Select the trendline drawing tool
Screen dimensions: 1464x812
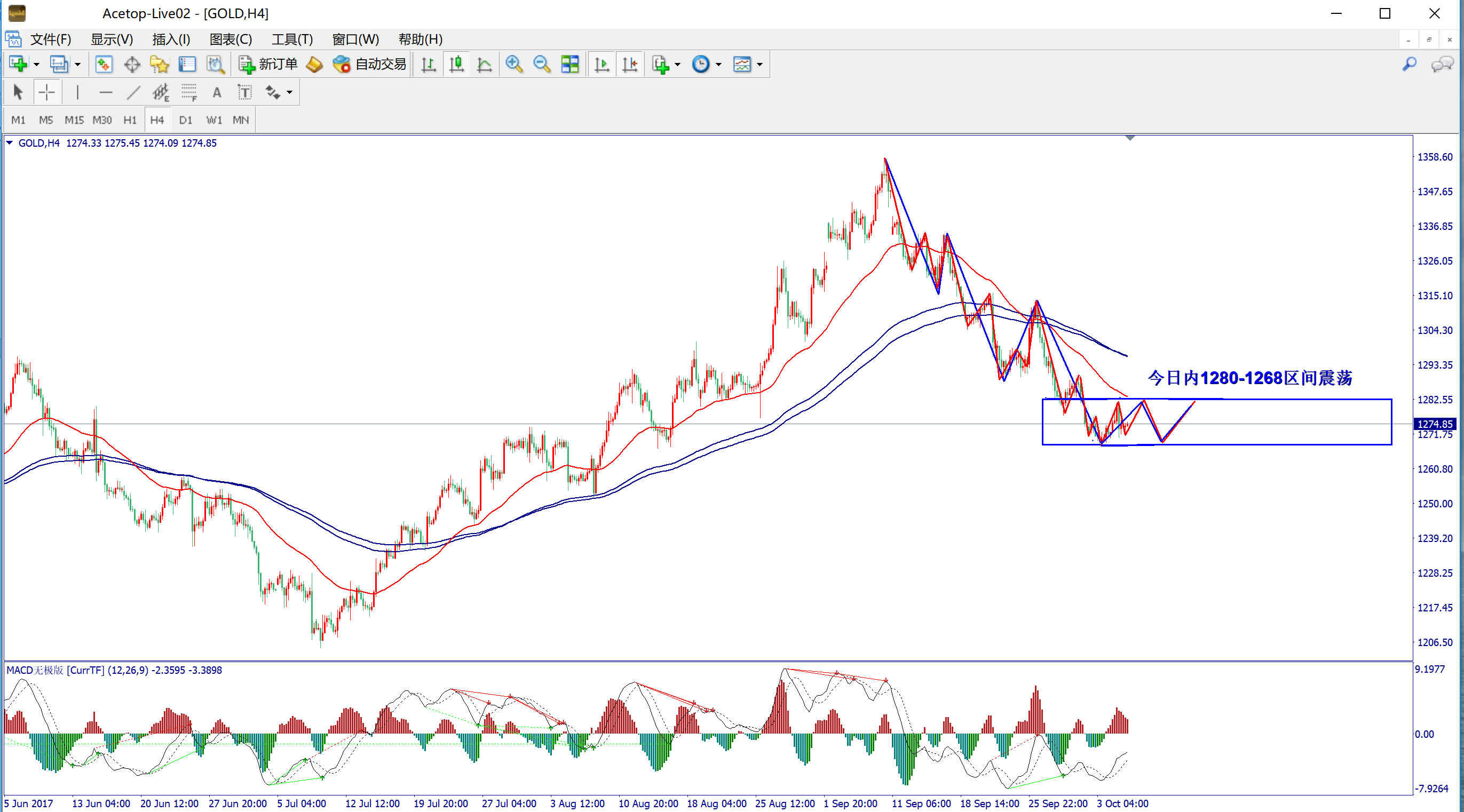point(133,92)
